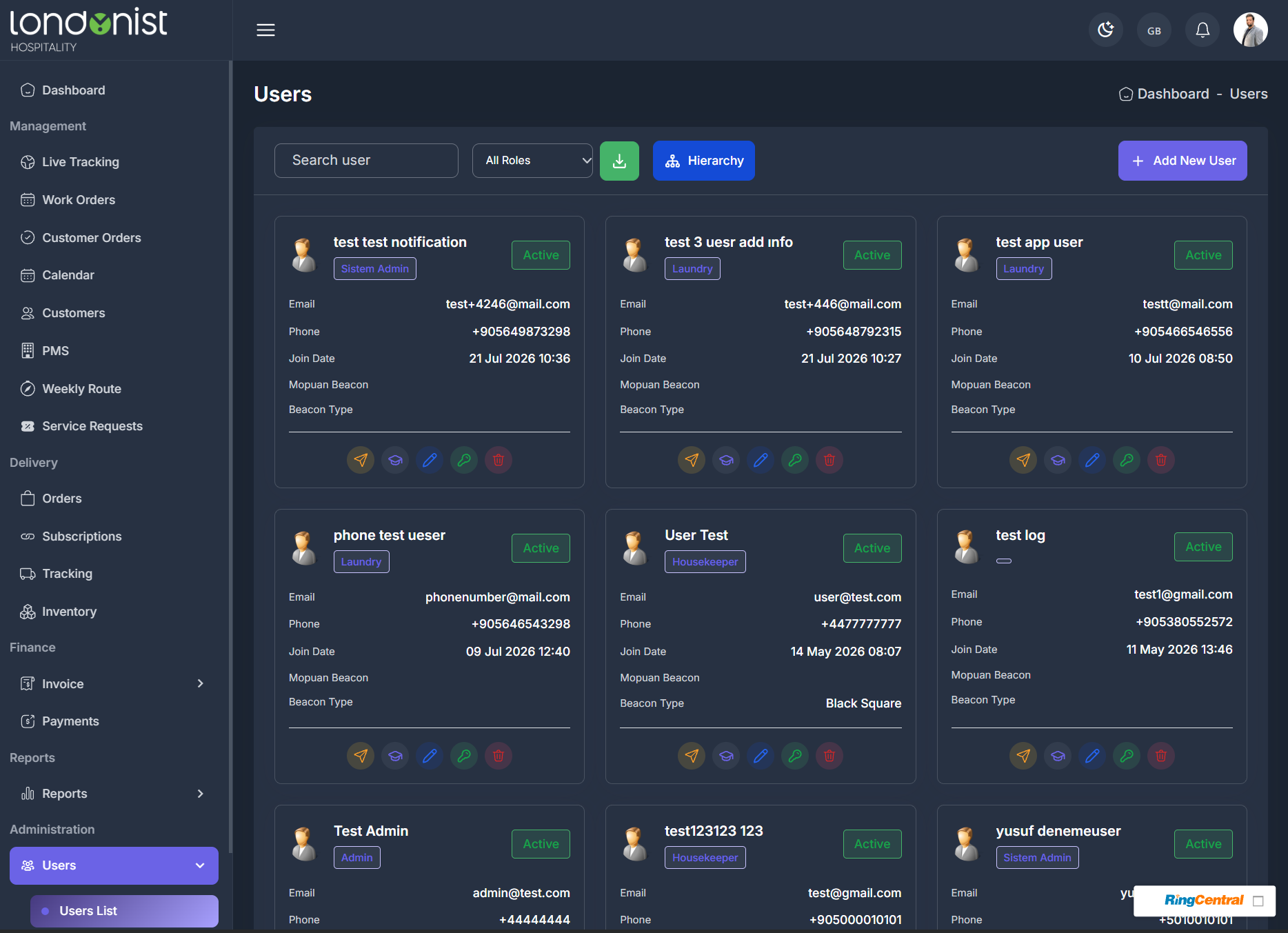Click the Add New User button
This screenshot has height=933, width=1288.
1183,161
